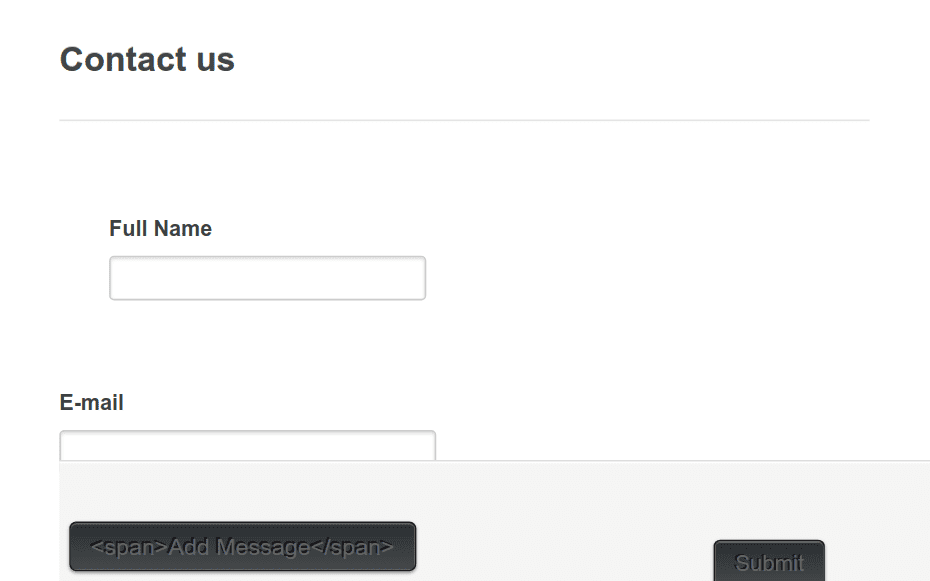Place cursor in the Full Name box
930x581 pixels.
point(267,278)
